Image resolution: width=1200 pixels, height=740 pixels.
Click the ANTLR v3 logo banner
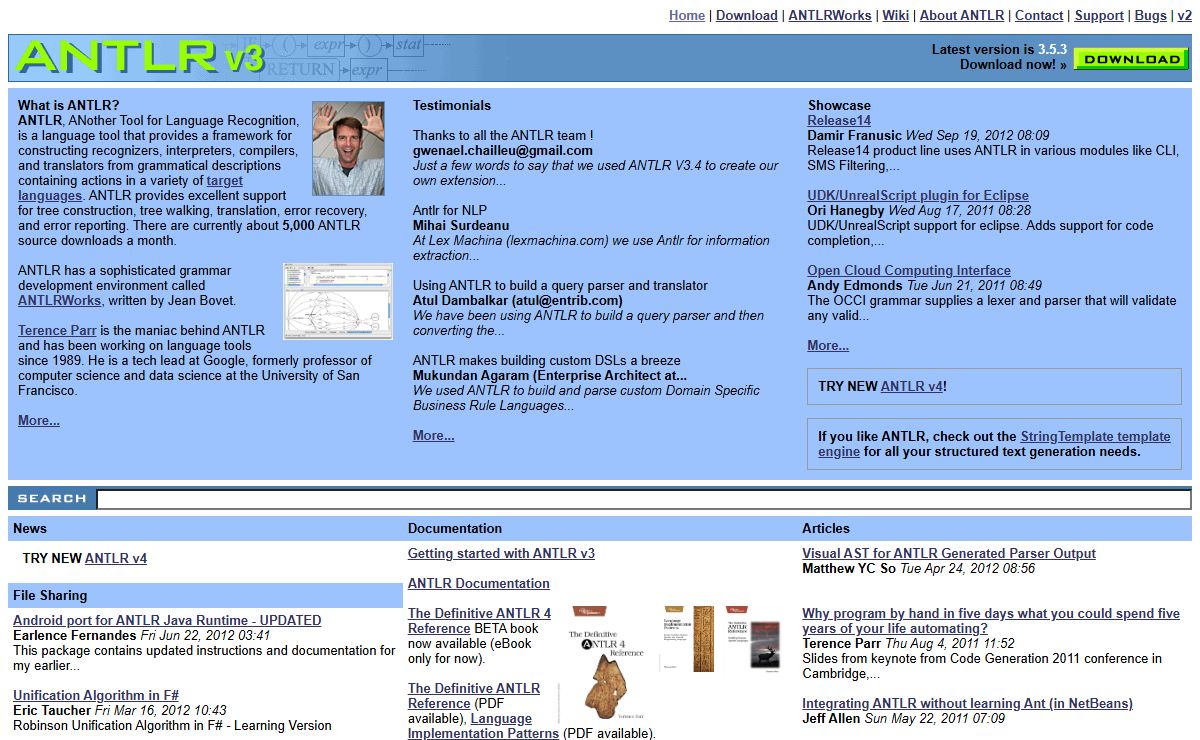140,58
